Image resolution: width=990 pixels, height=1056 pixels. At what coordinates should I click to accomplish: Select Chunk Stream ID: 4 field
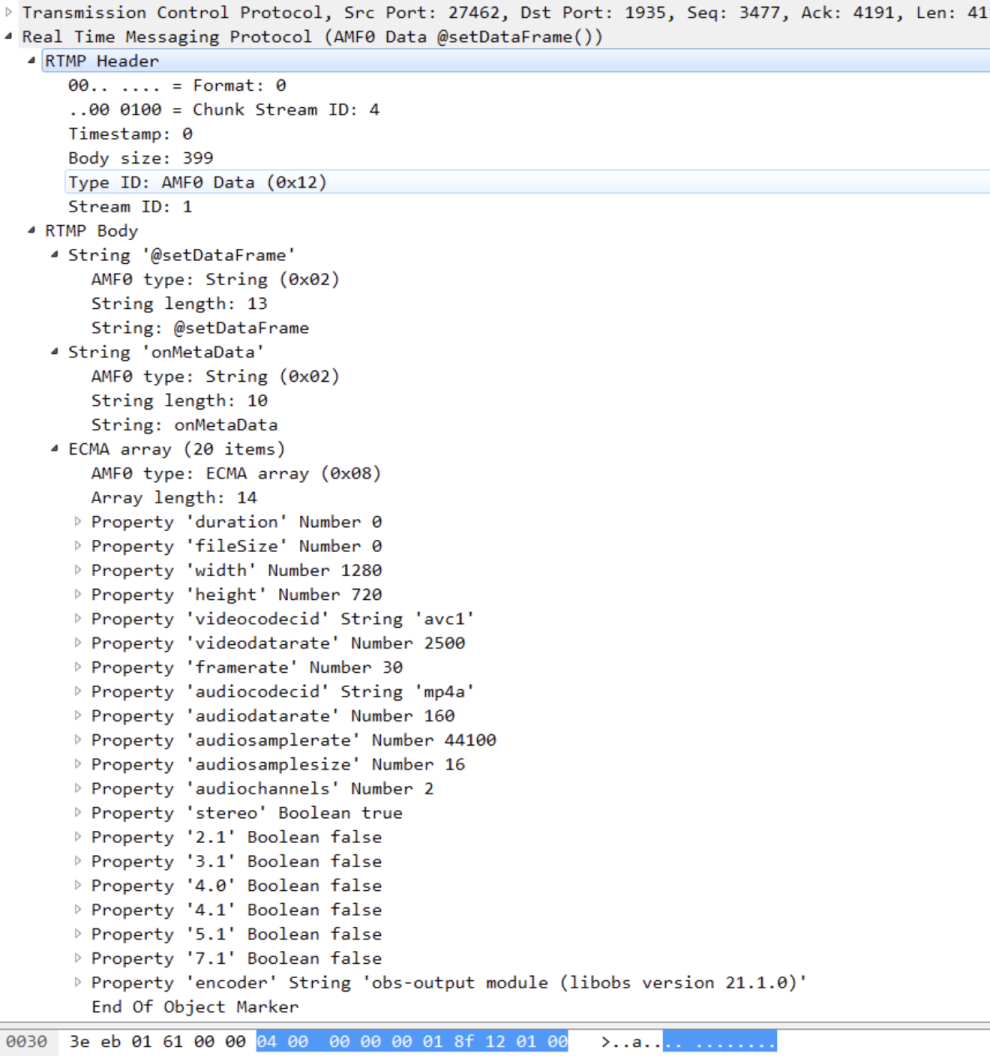click(223, 110)
